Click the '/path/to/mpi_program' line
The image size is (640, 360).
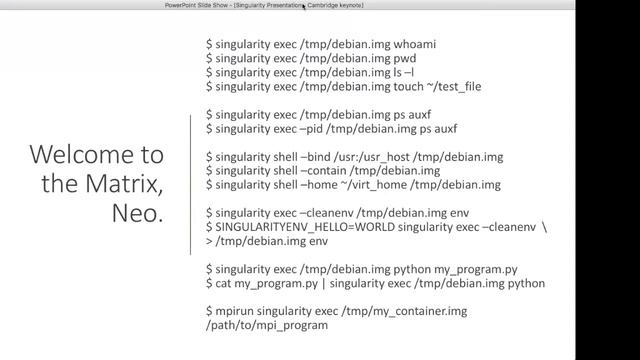click(267, 325)
